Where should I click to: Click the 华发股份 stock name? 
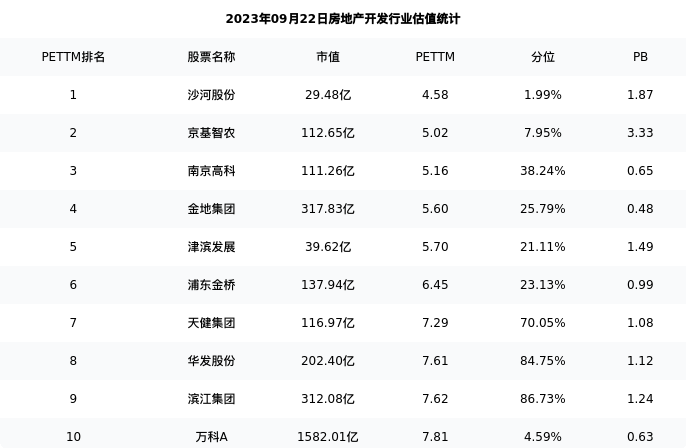pos(211,361)
